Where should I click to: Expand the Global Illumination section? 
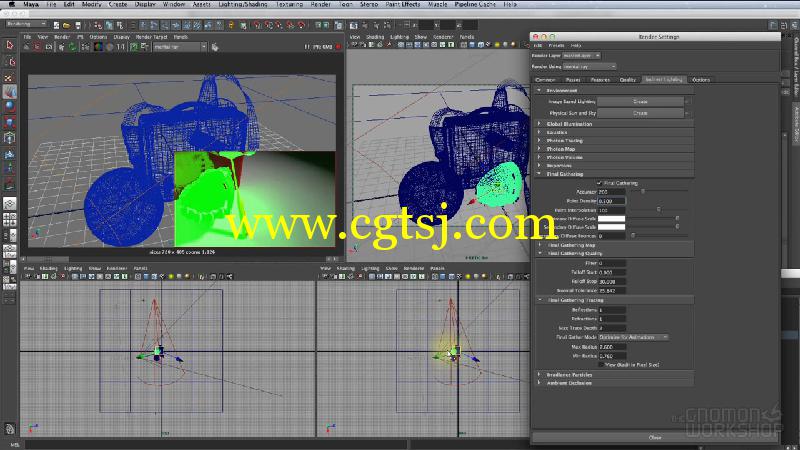click(539, 124)
